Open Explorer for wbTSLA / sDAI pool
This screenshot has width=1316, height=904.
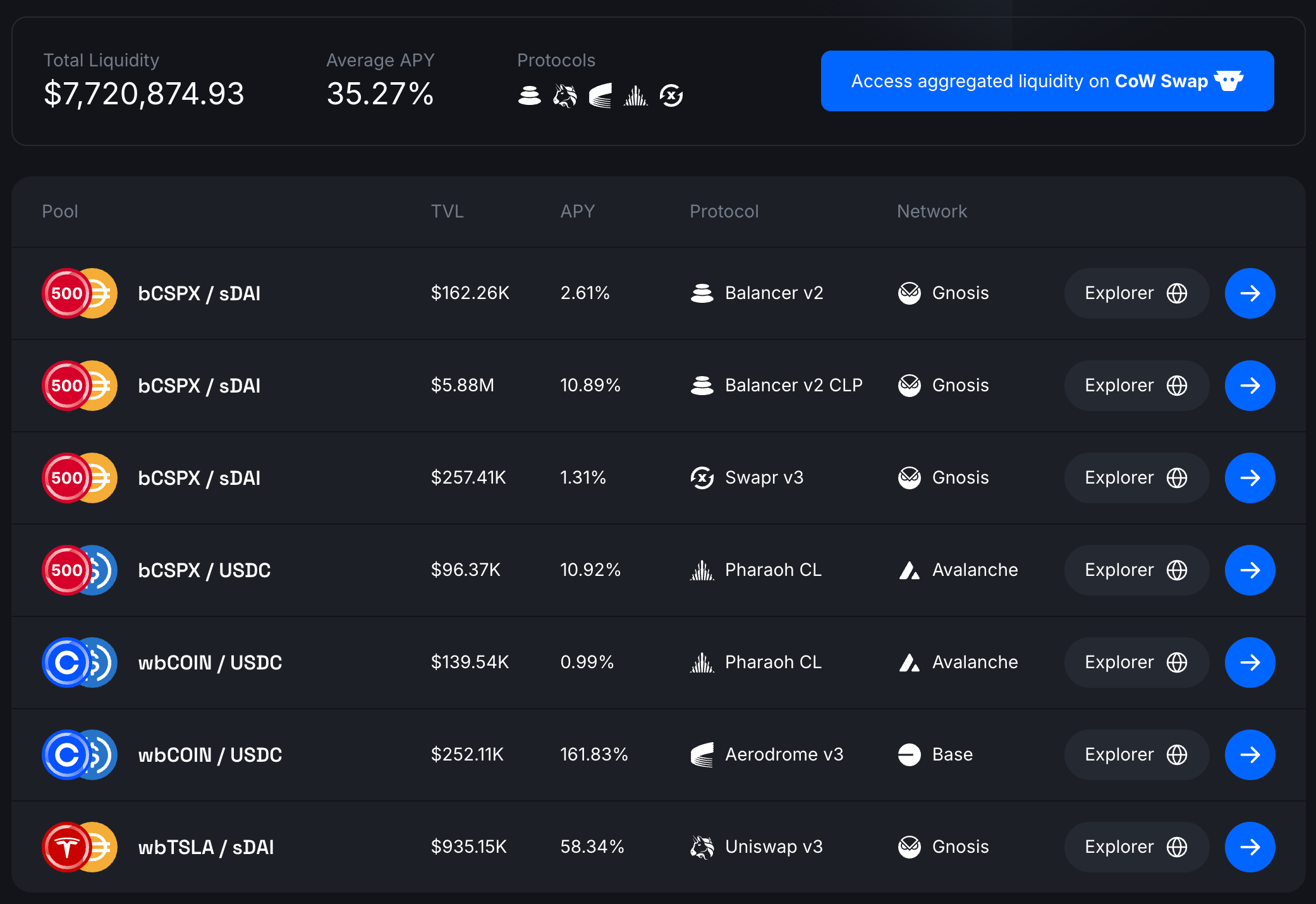[x=1136, y=847]
